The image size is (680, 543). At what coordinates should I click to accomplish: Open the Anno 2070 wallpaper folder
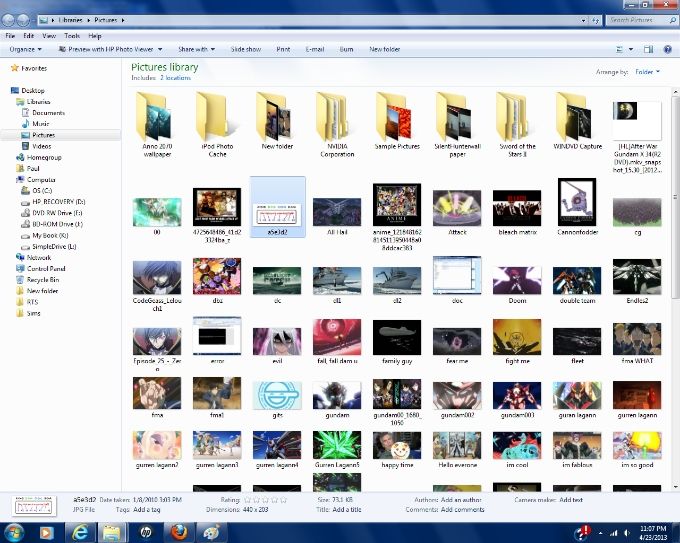[x=157, y=124]
